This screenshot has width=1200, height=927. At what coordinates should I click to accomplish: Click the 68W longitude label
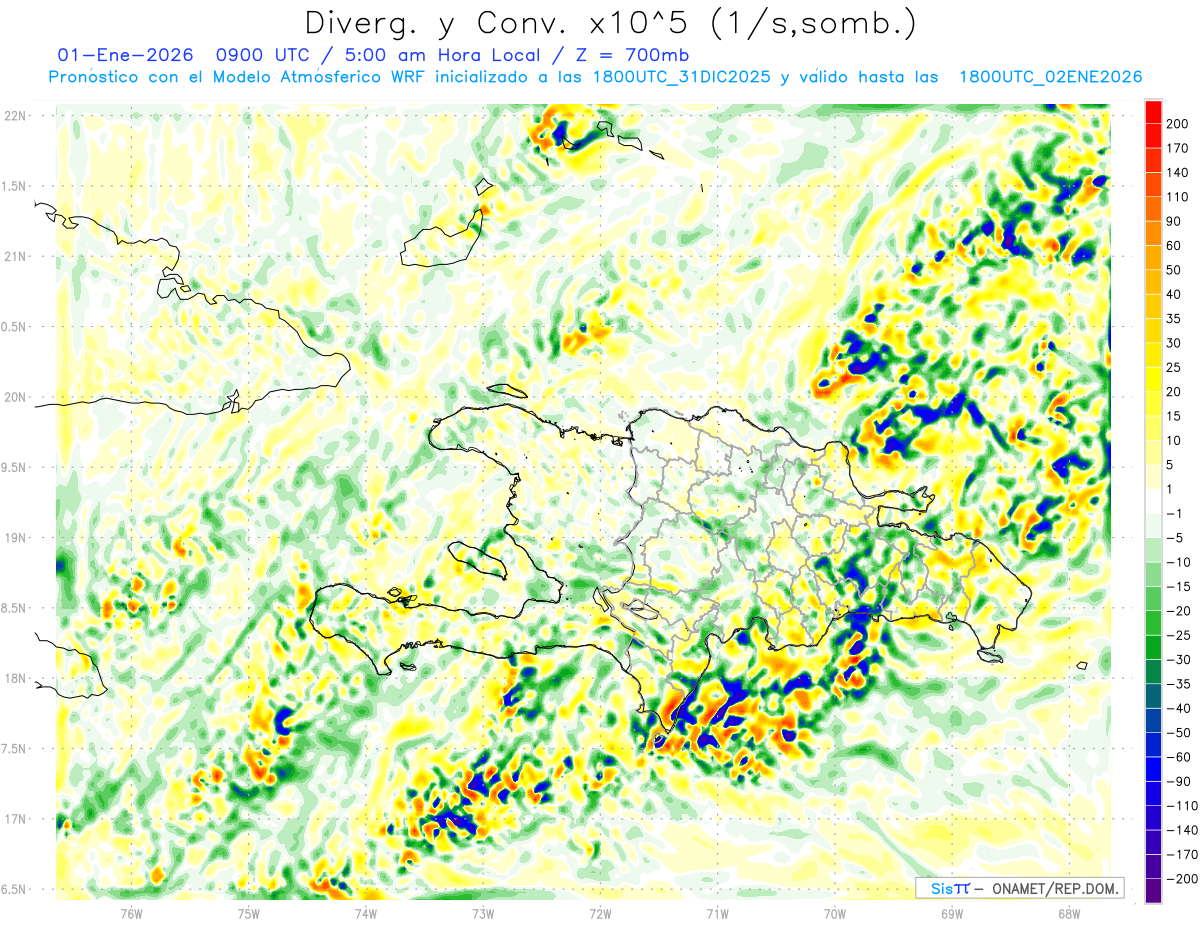pos(1068,913)
